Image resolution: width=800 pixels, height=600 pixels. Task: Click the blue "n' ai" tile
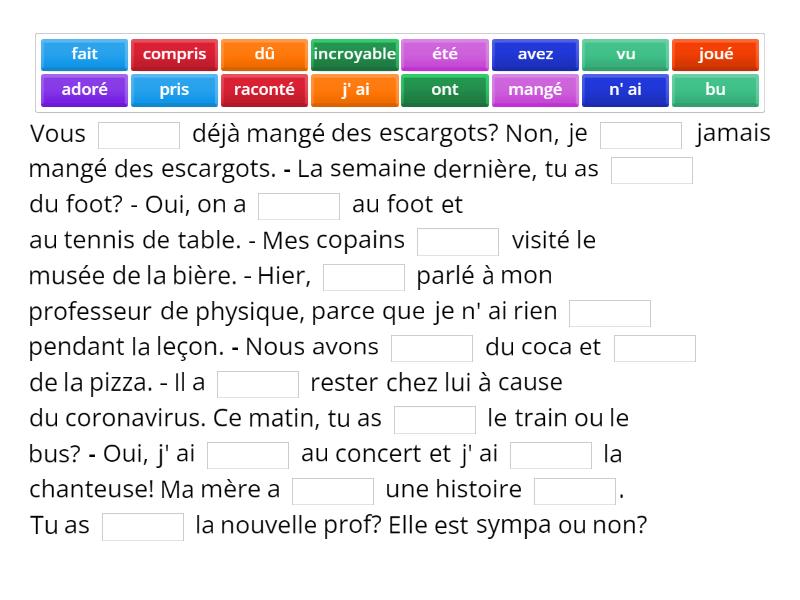point(625,90)
